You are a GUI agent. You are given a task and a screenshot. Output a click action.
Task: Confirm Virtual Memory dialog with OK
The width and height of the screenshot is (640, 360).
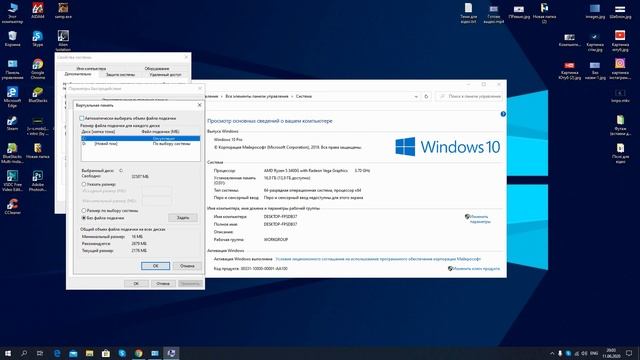156,266
